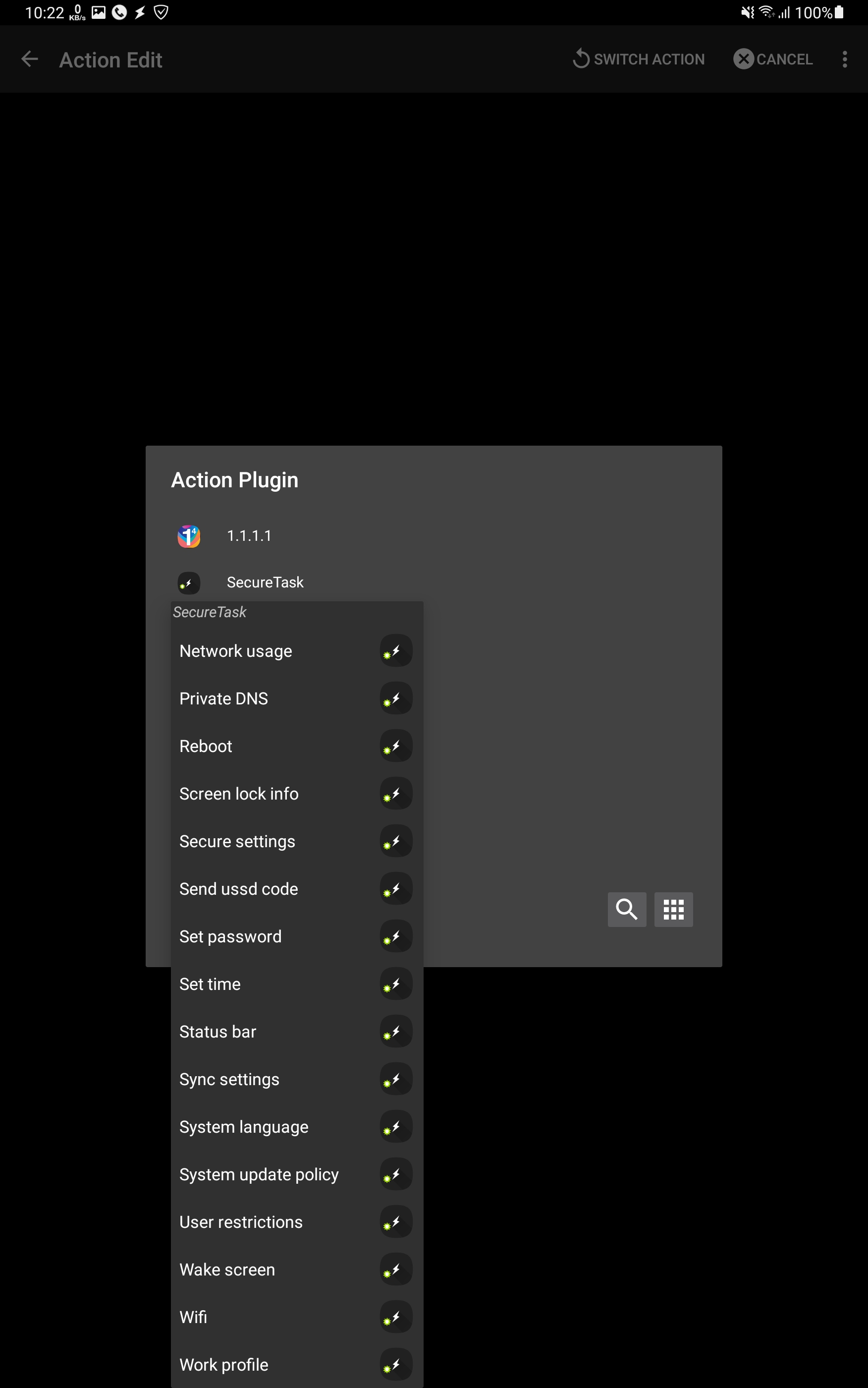The height and width of the screenshot is (1388, 868).
Task: Choose Set time action
Action: tap(297, 984)
